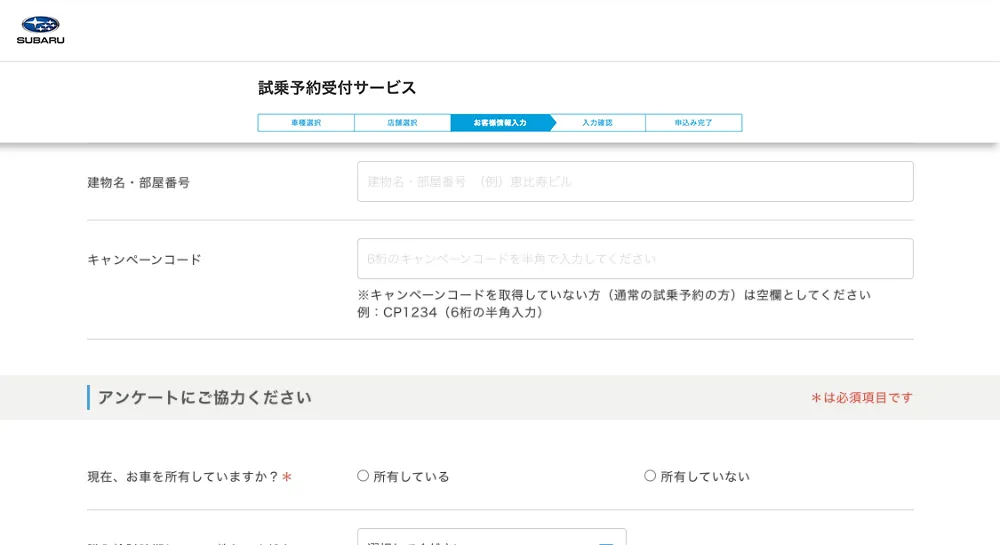Click the 試乗予約受付サービス page title
This screenshot has width=1000, height=545.
pyautogui.click(x=337, y=88)
